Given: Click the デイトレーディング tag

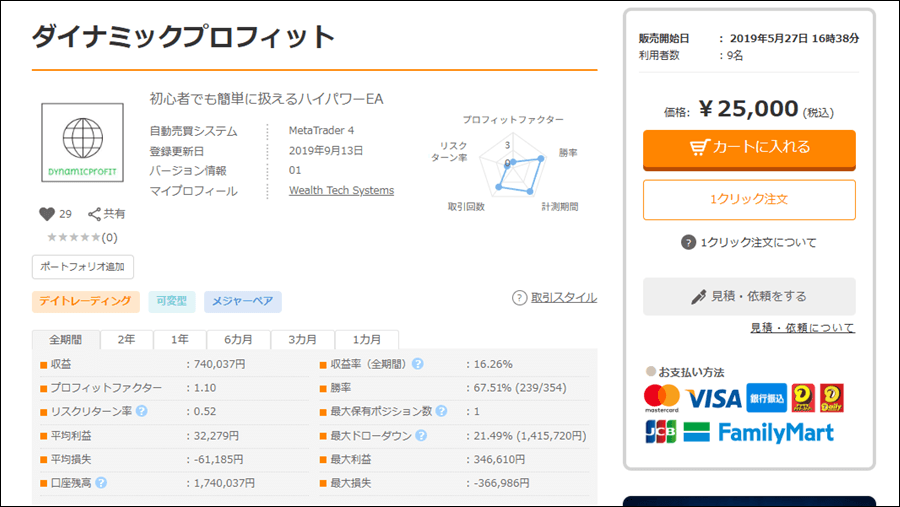Looking at the screenshot, I should [84, 301].
